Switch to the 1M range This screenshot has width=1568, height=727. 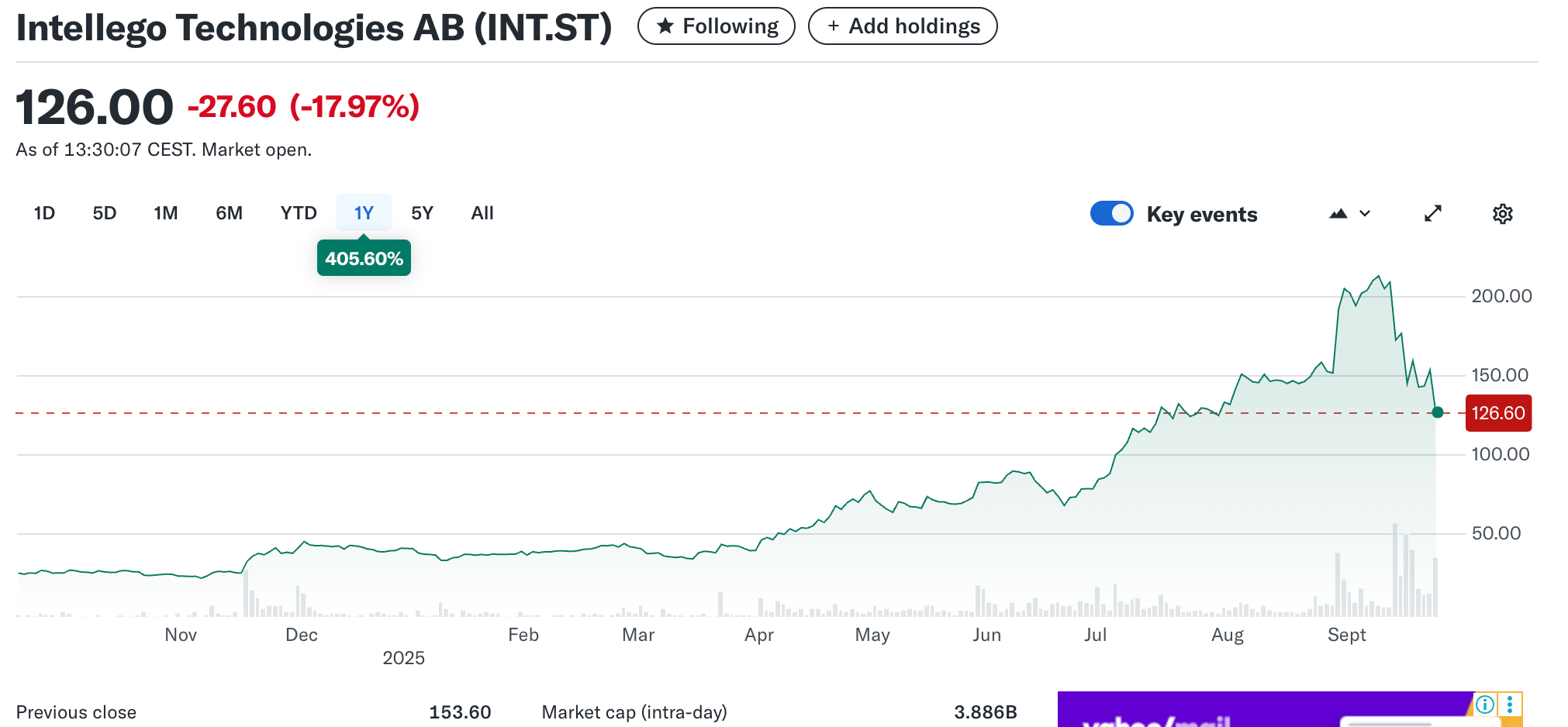click(166, 213)
